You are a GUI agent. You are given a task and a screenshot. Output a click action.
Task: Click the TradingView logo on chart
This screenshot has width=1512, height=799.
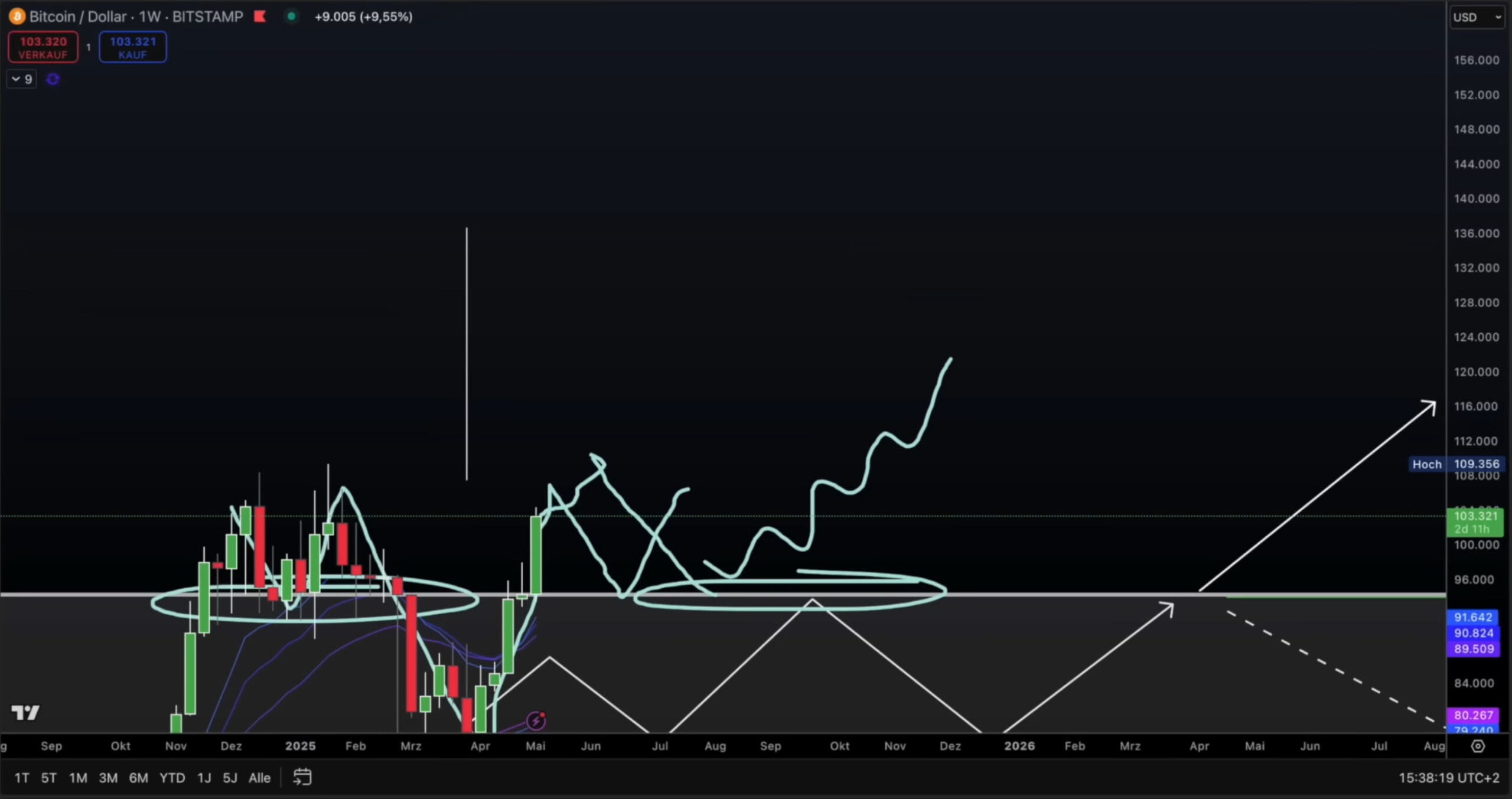click(25, 713)
